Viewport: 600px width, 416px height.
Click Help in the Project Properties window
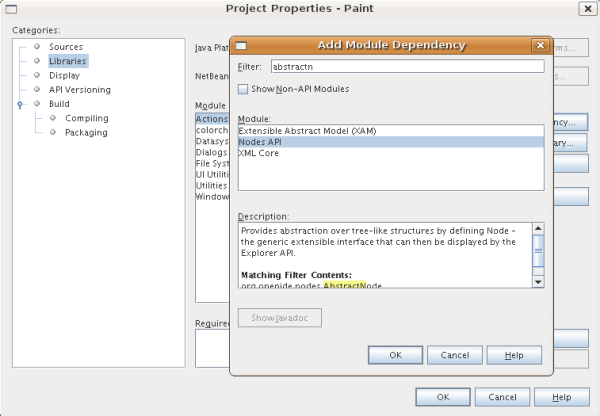click(562, 396)
